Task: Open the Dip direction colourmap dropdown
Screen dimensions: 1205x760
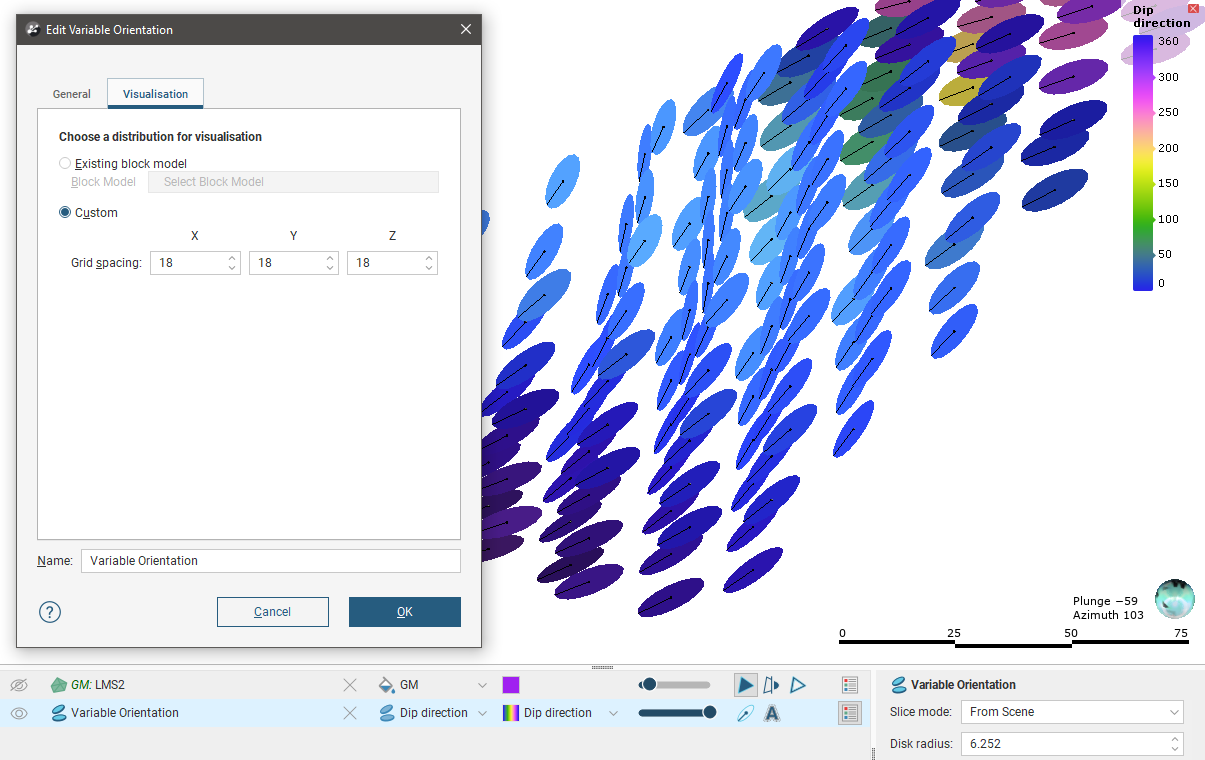Action: point(613,713)
